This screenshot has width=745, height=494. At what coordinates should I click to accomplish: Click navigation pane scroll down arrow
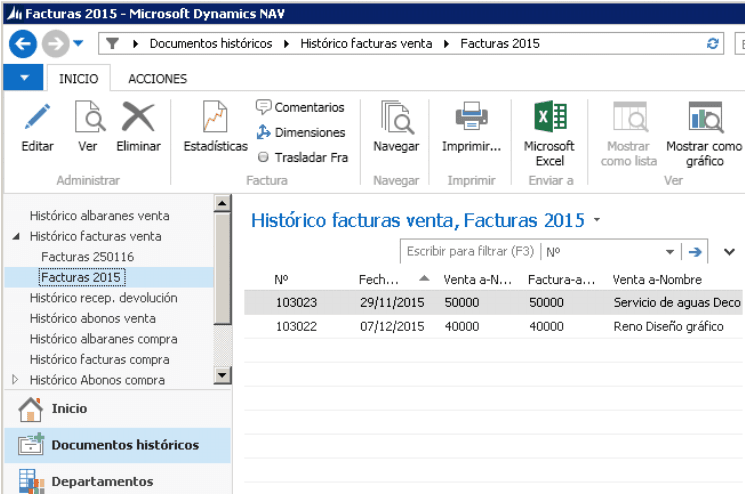(x=222, y=375)
